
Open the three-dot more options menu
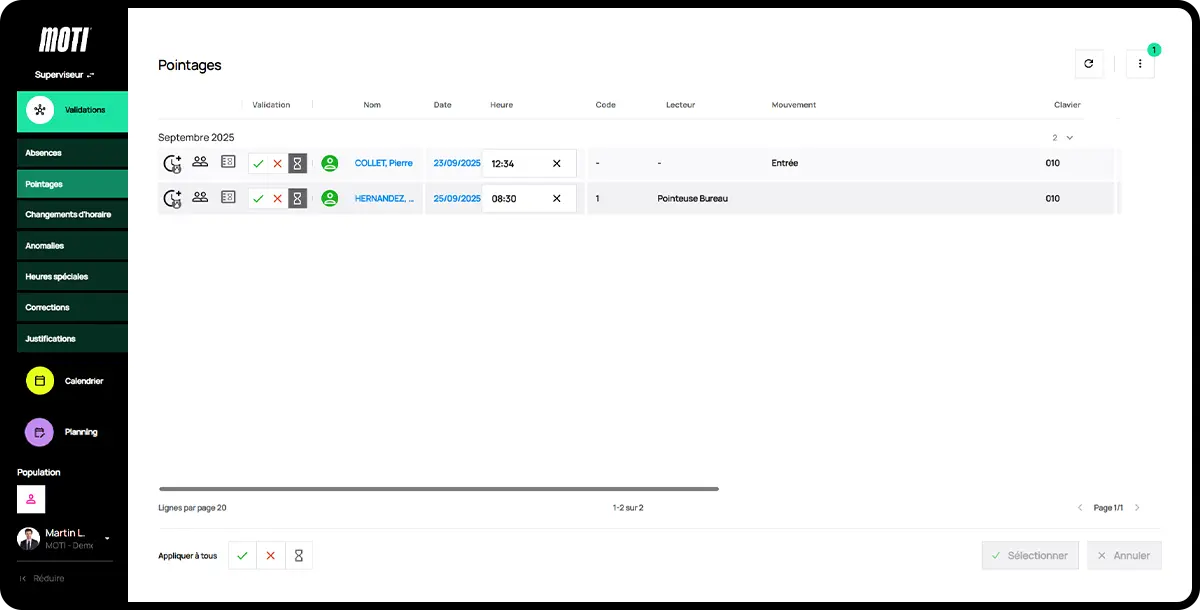[1140, 64]
